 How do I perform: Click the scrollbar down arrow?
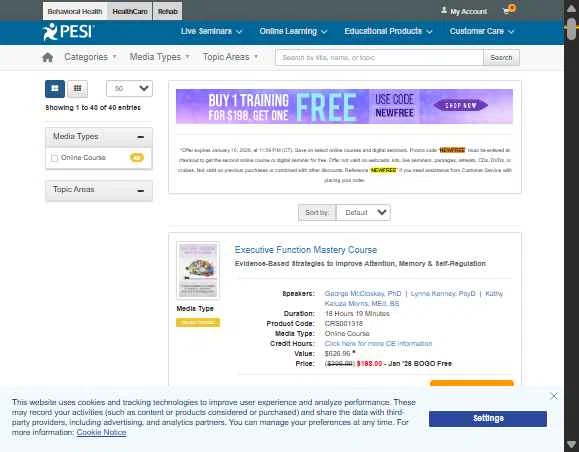(571, 444)
